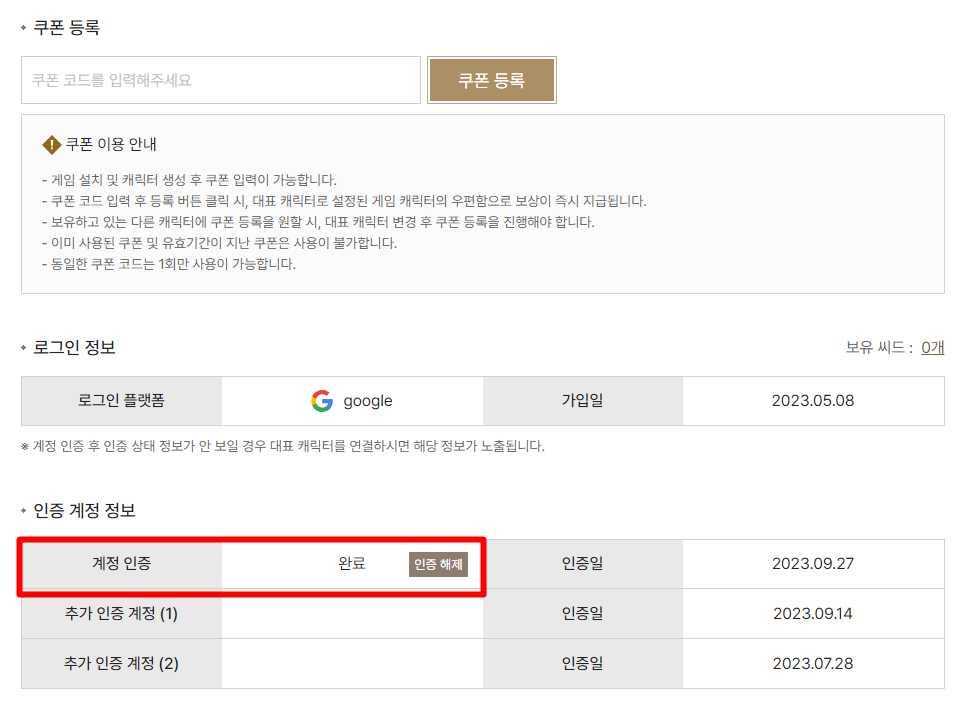Select the 쿠폰 이용 안내 title
Image resolution: width=971 pixels, height=708 pixels.
(111, 144)
